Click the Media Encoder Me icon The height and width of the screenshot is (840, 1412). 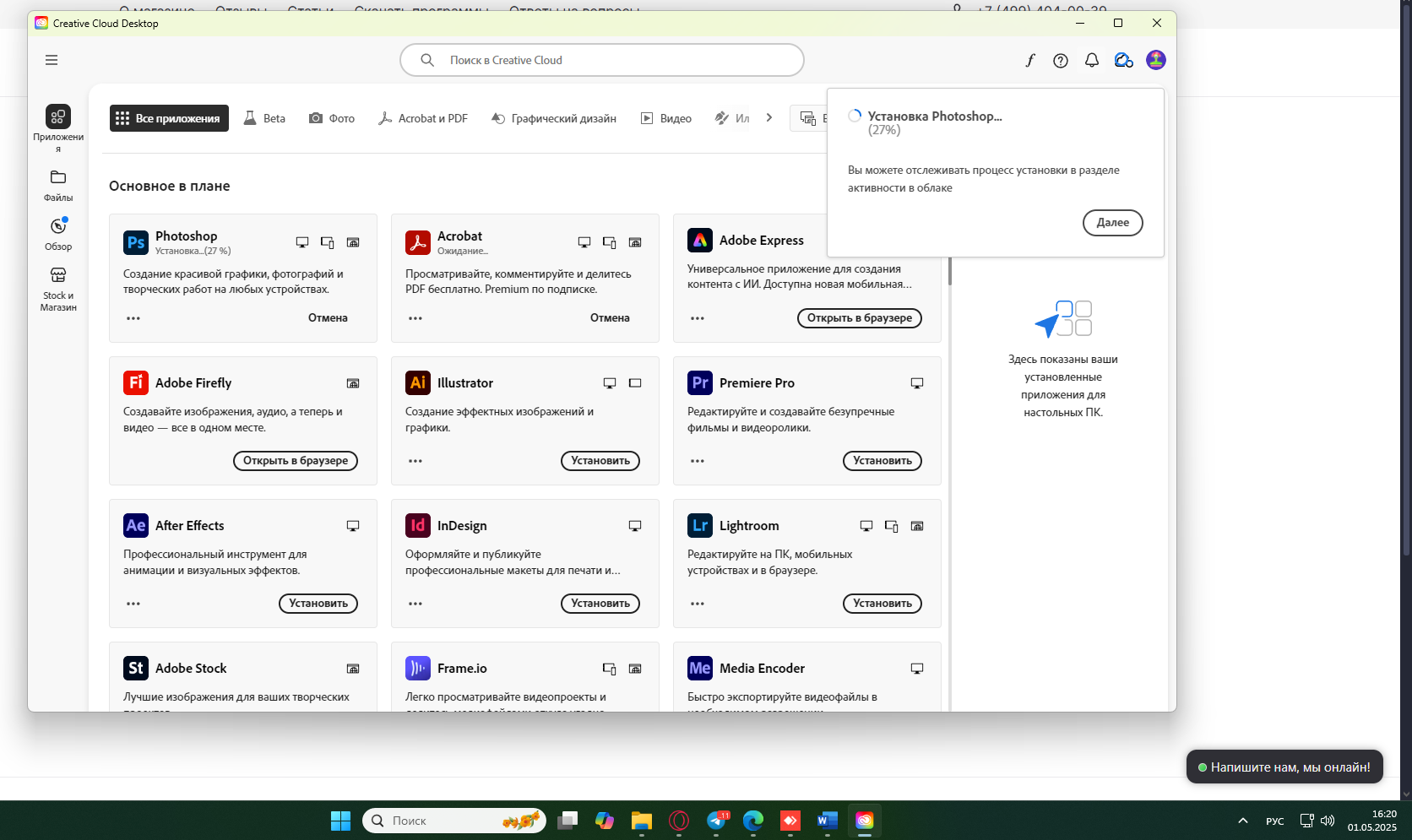tap(700, 668)
